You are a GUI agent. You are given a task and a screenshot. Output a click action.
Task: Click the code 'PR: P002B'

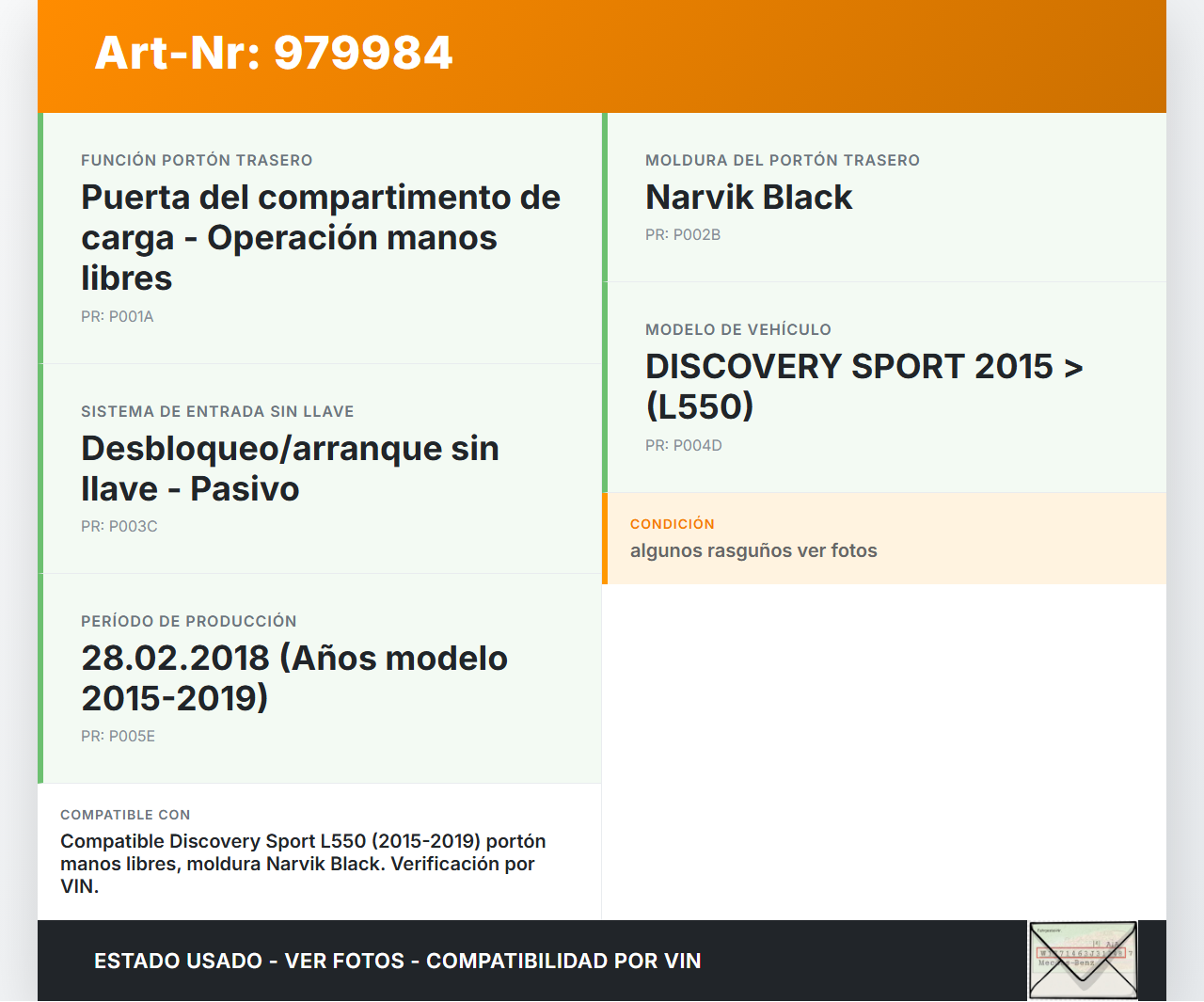coord(683,235)
